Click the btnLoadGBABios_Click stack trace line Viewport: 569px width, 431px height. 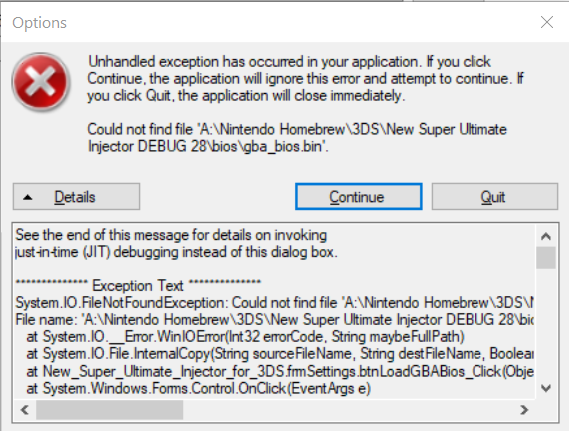(280, 372)
